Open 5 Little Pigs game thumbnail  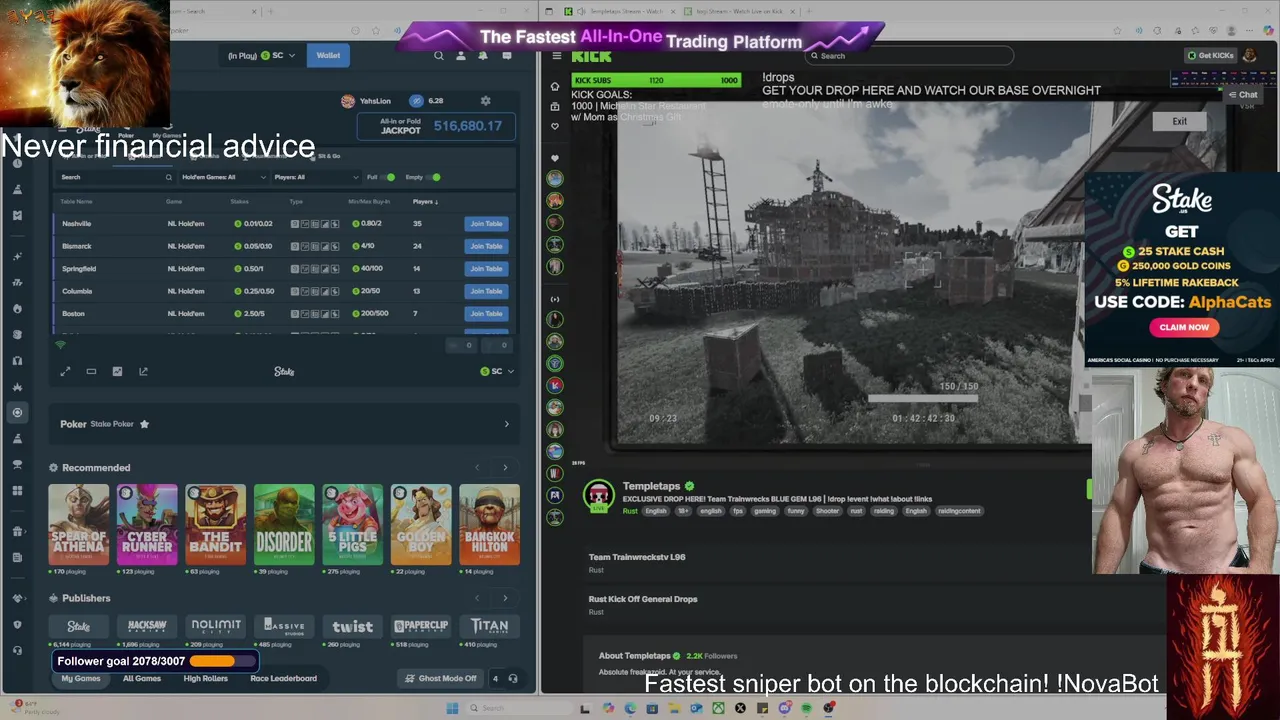[352, 525]
